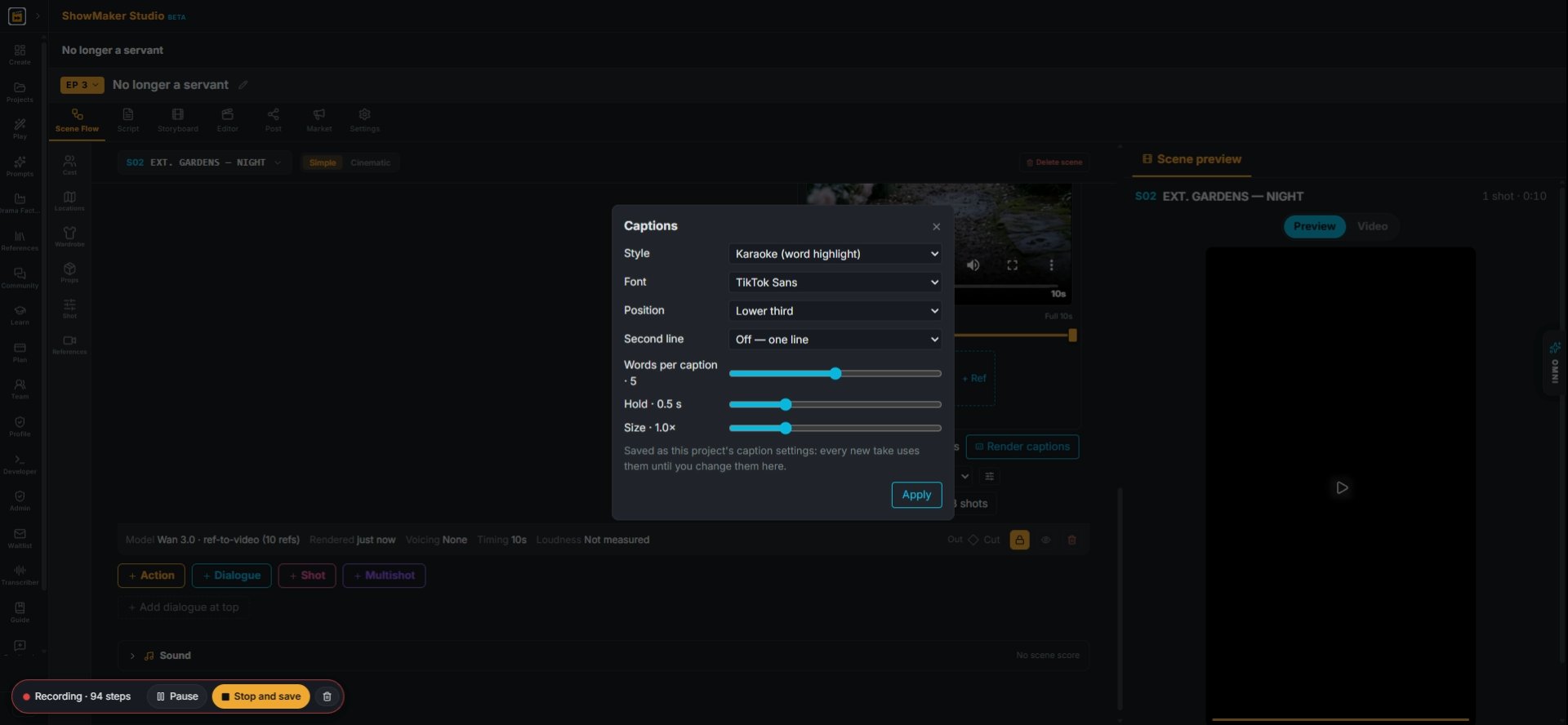Open the EP 3 episode selector
The height and width of the screenshot is (725, 1568).
point(82,85)
